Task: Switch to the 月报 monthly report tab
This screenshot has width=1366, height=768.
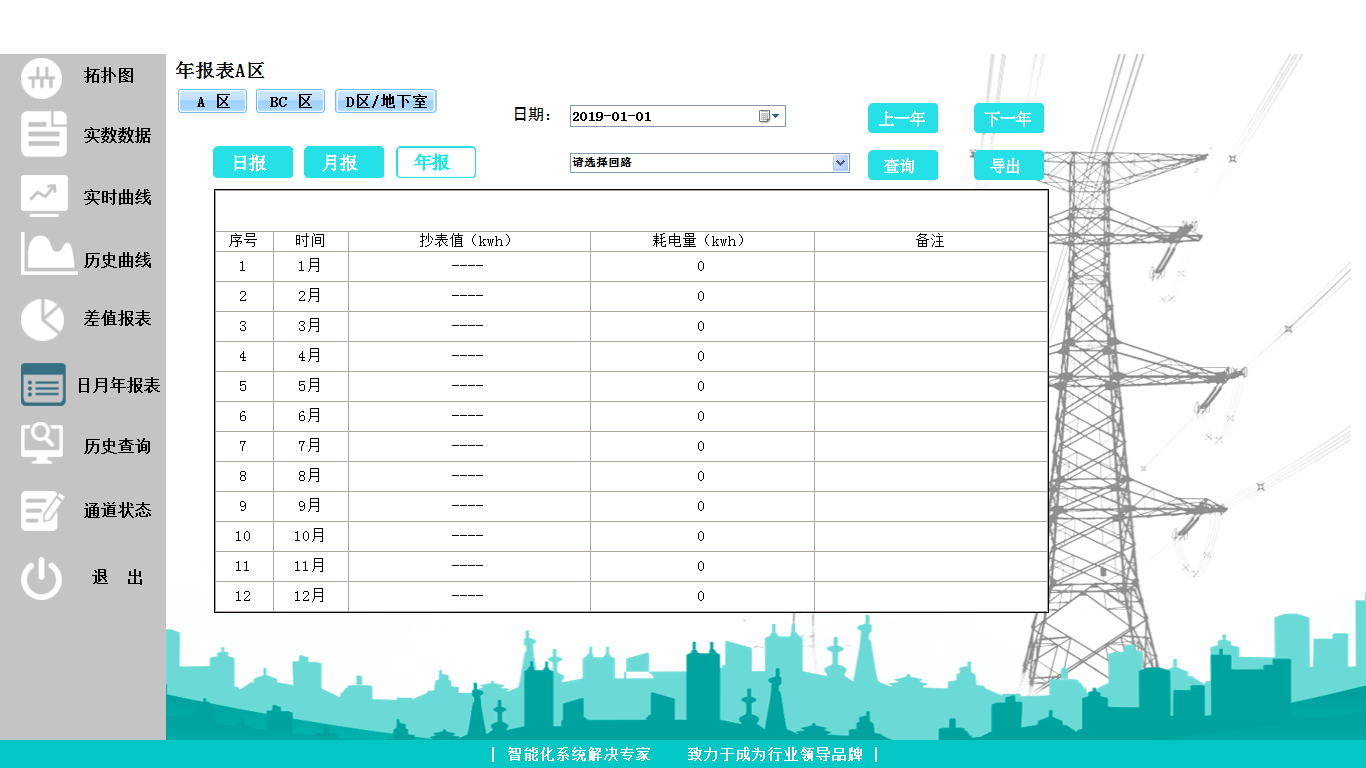Action: tap(343, 162)
